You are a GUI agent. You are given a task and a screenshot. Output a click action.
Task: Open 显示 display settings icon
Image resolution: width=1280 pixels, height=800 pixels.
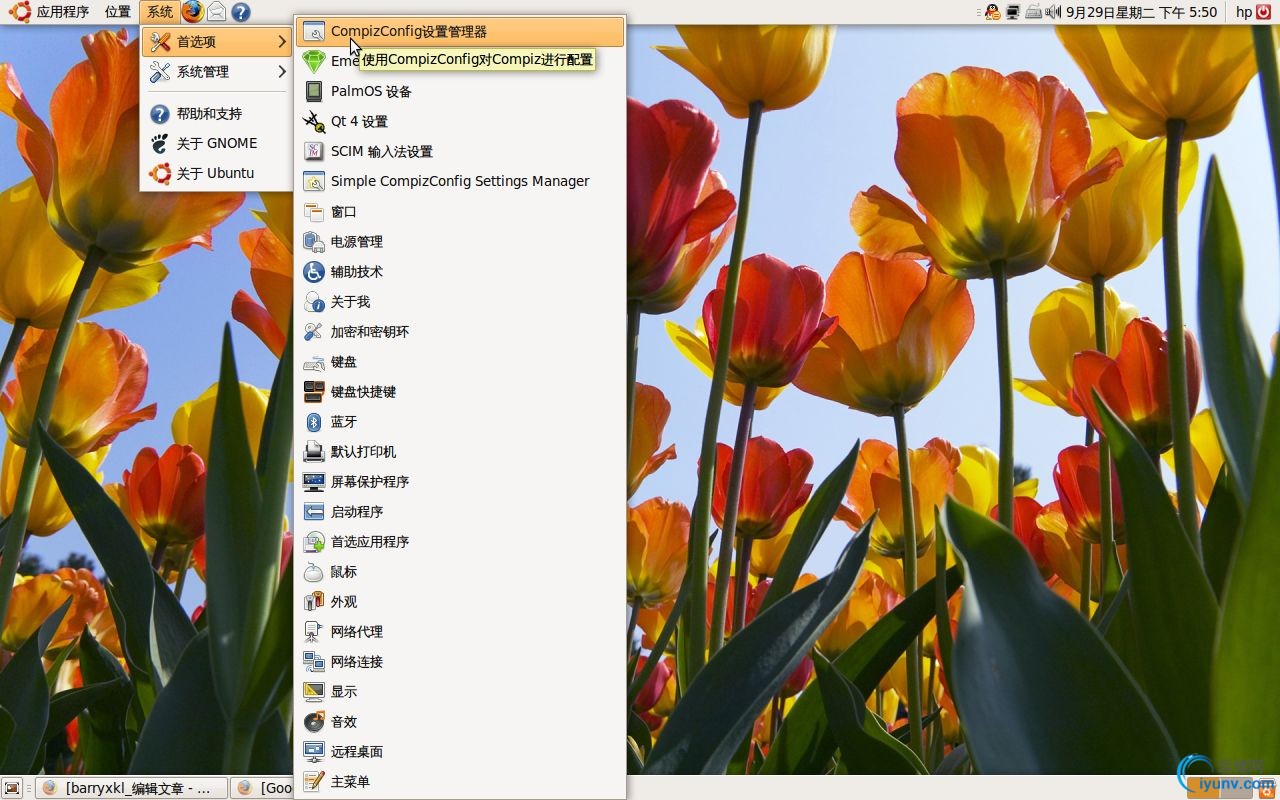(314, 692)
